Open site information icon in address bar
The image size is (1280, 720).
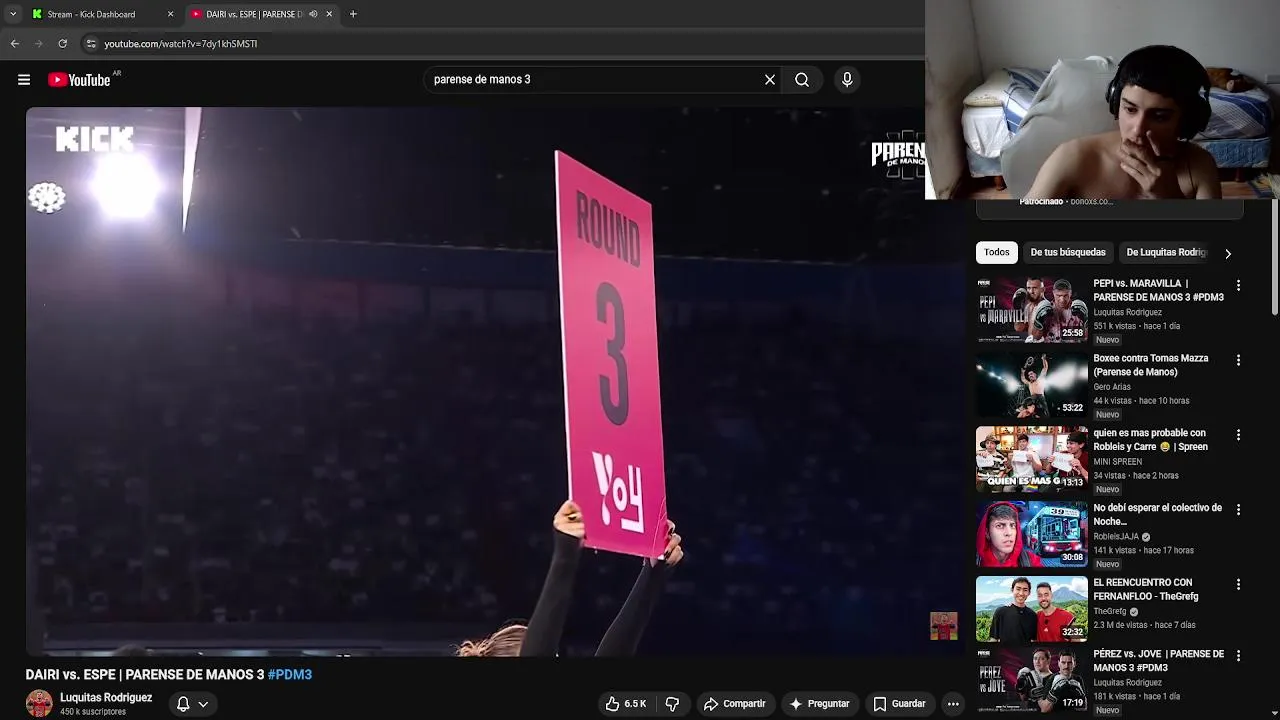point(91,44)
